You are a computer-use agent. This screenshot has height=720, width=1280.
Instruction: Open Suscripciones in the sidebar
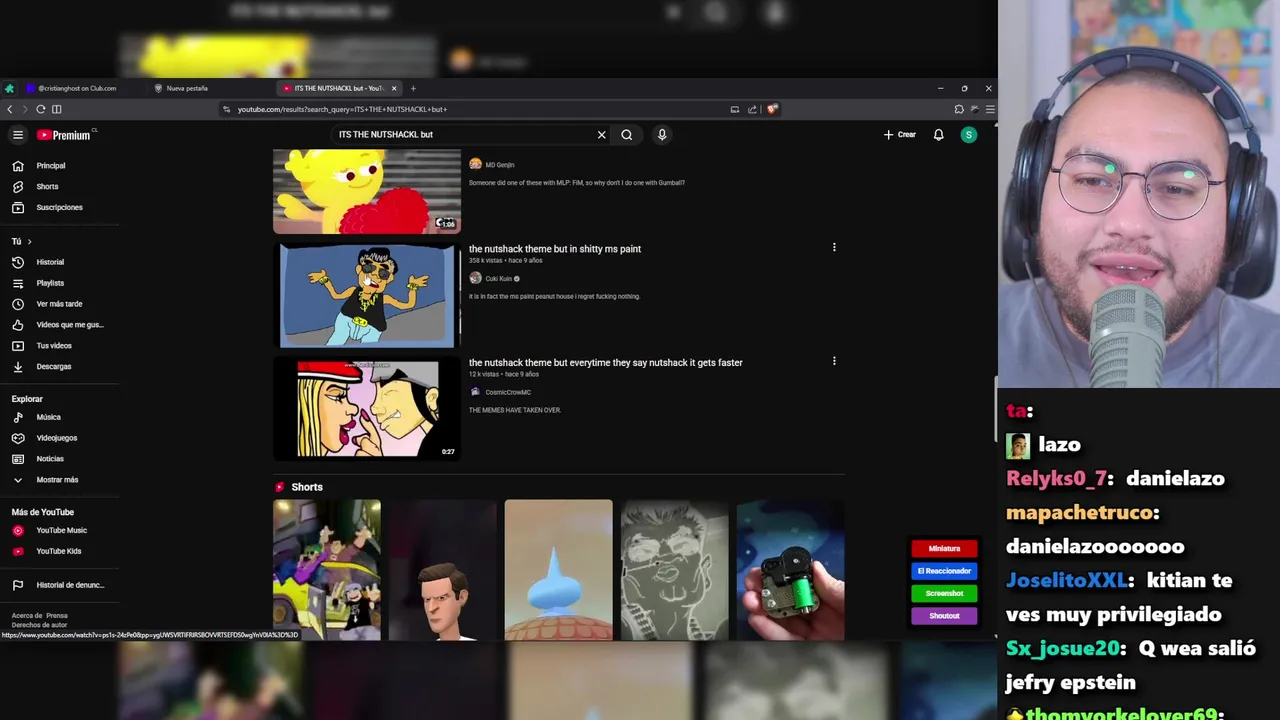click(59, 208)
